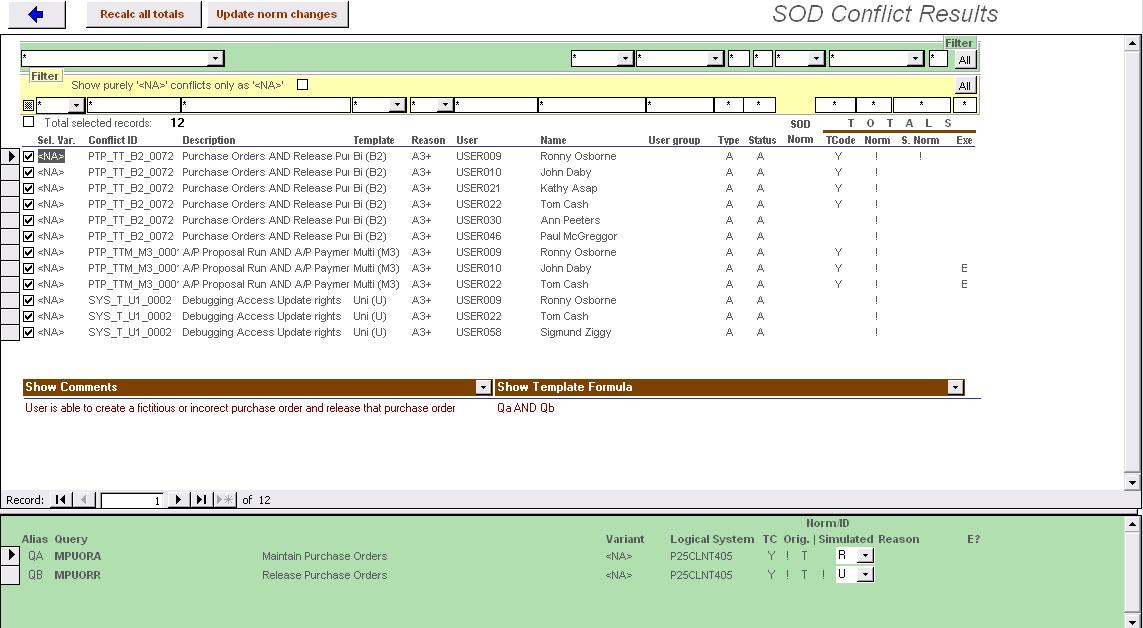Image resolution: width=1143 pixels, height=628 pixels.
Task: Toggle Show purely <NA> conflicts checkbox
Action: (303, 85)
